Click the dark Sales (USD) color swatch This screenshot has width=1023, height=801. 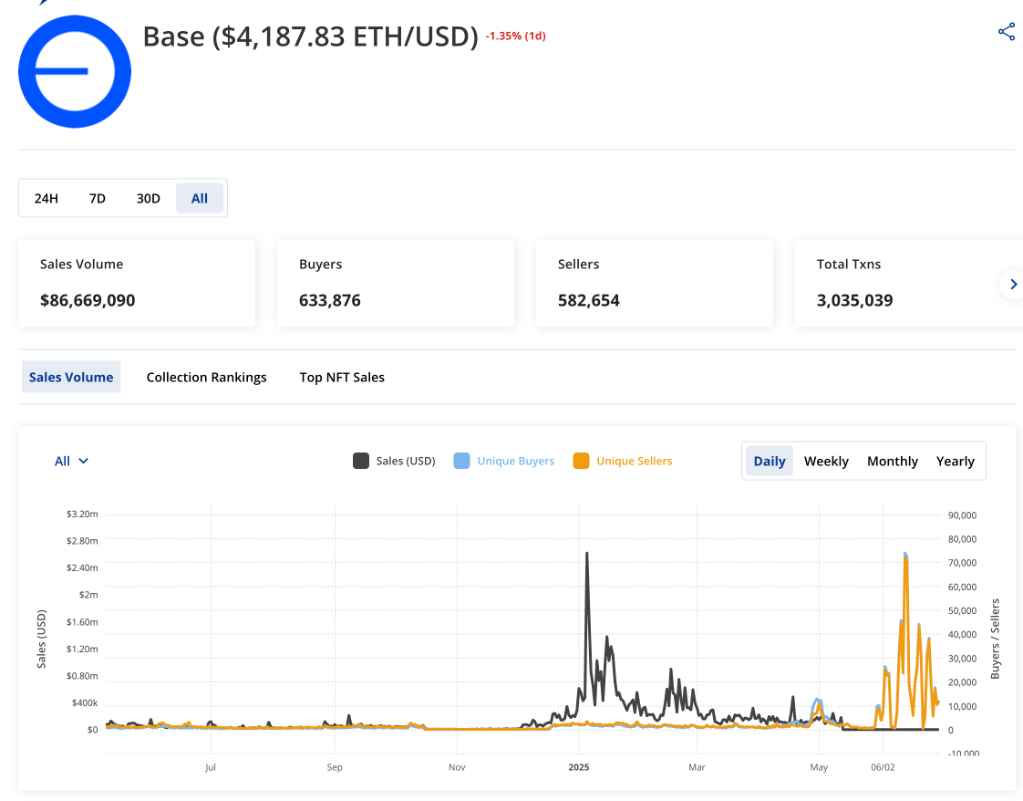point(361,461)
